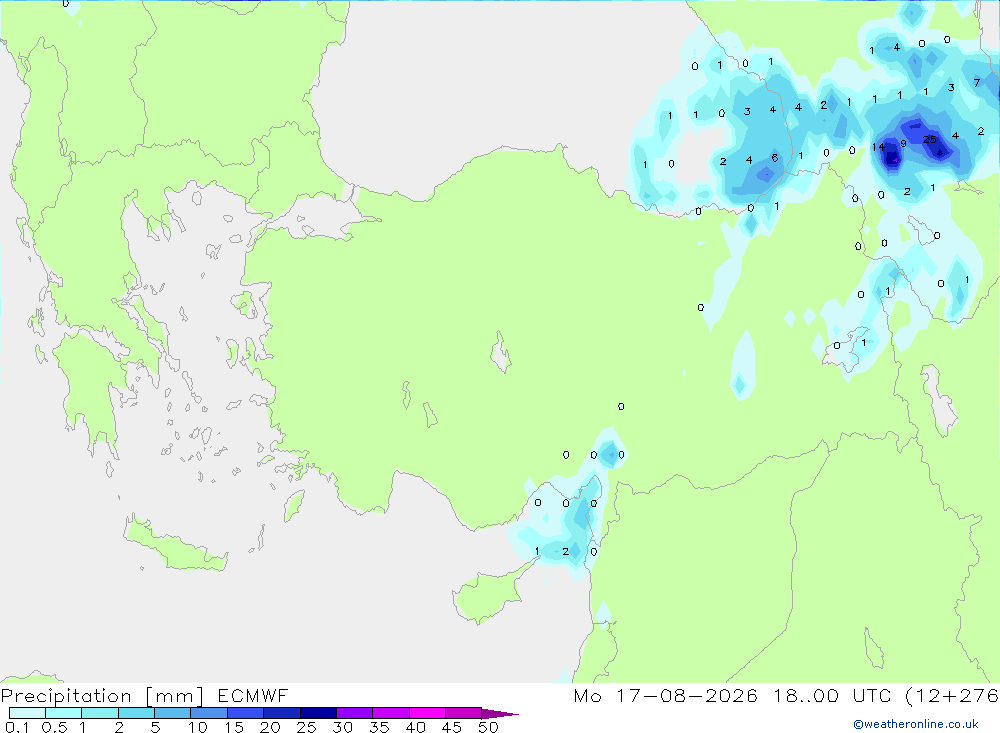The height and width of the screenshot is (733, 1000).
Task: Click the '(12+276' forecast offset text
Action: coord(952,695)
